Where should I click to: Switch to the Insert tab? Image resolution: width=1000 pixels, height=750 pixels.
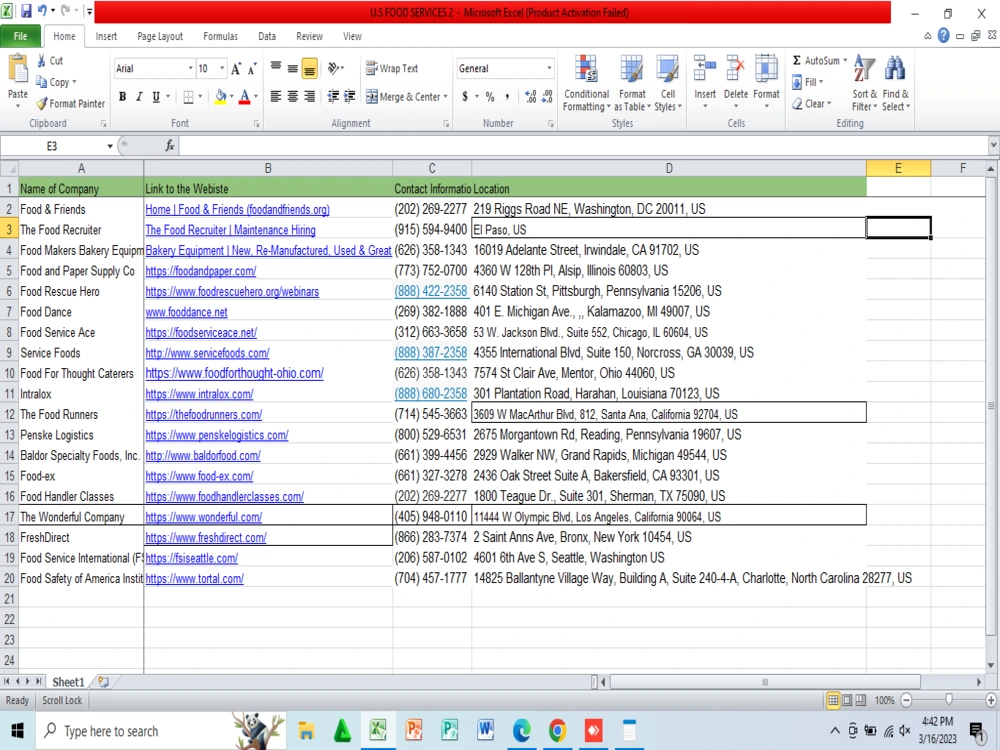[106, 36]
